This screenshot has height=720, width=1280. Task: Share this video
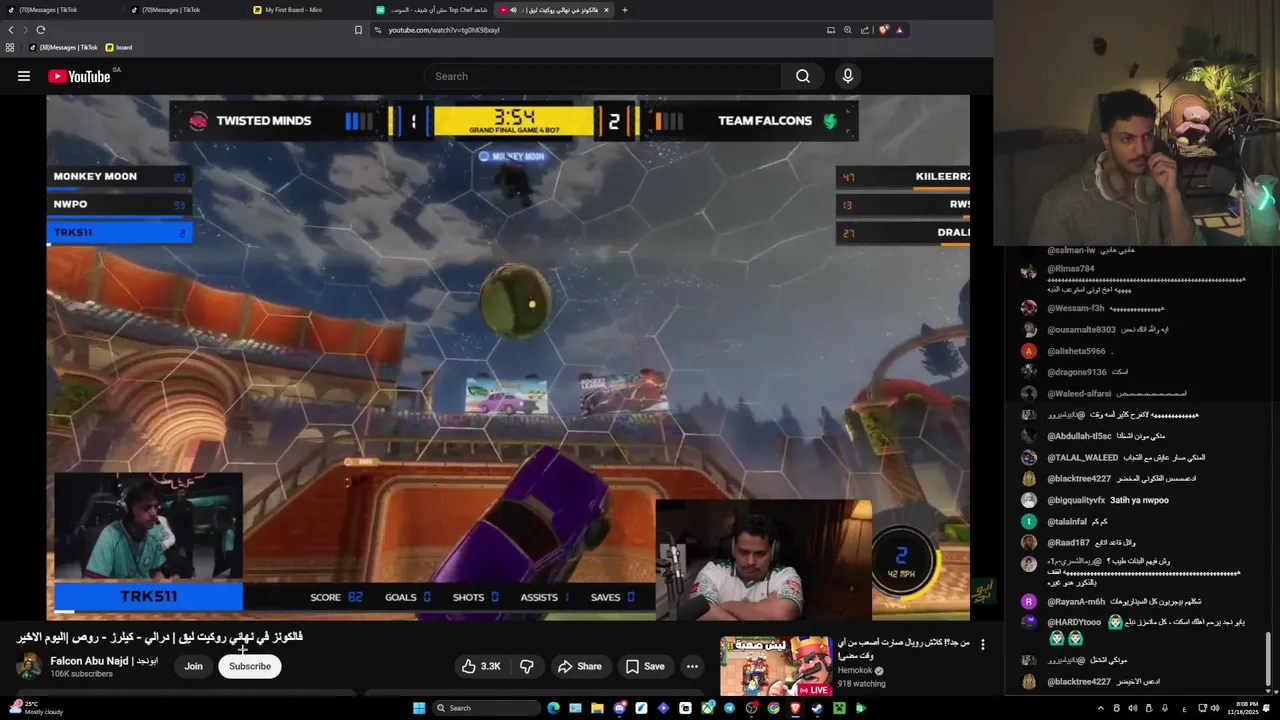[x=580, y=666]
